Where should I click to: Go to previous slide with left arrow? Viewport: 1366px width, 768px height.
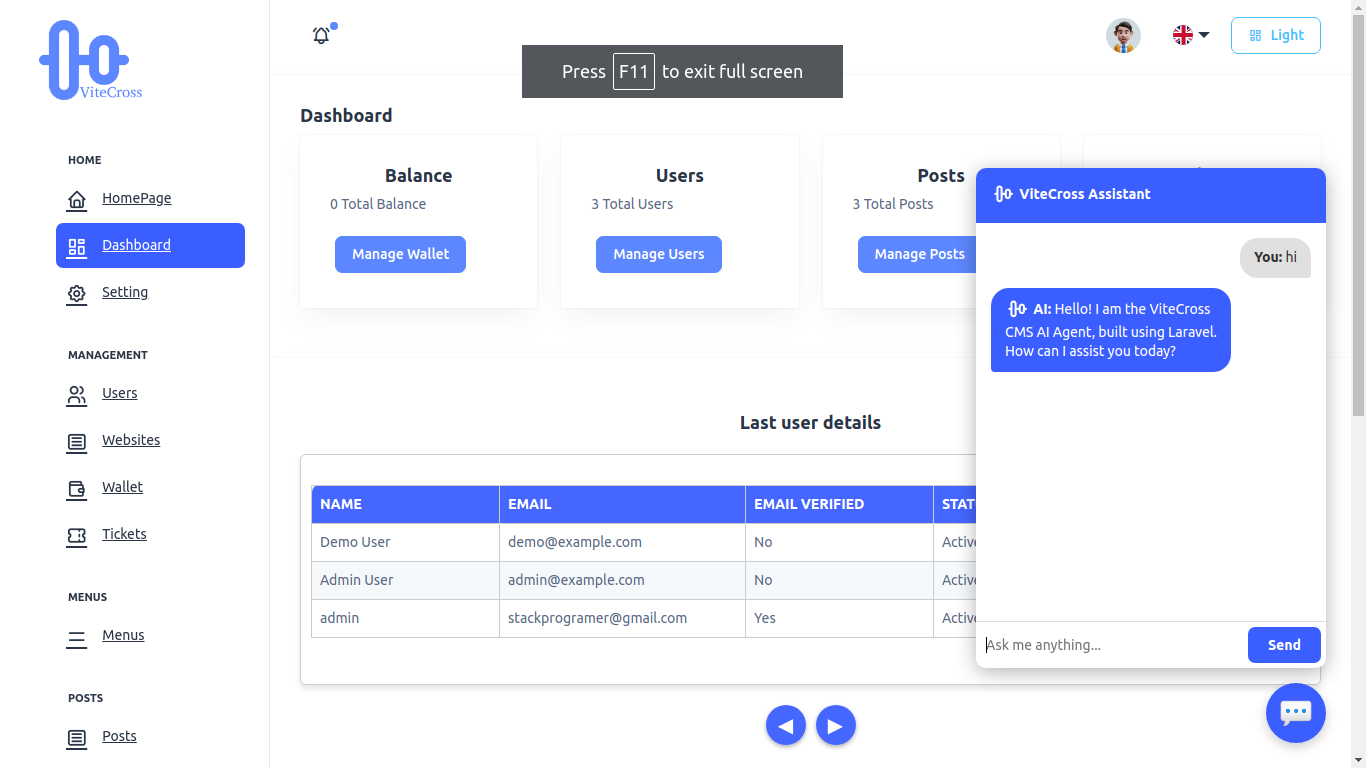pos(785,725)
